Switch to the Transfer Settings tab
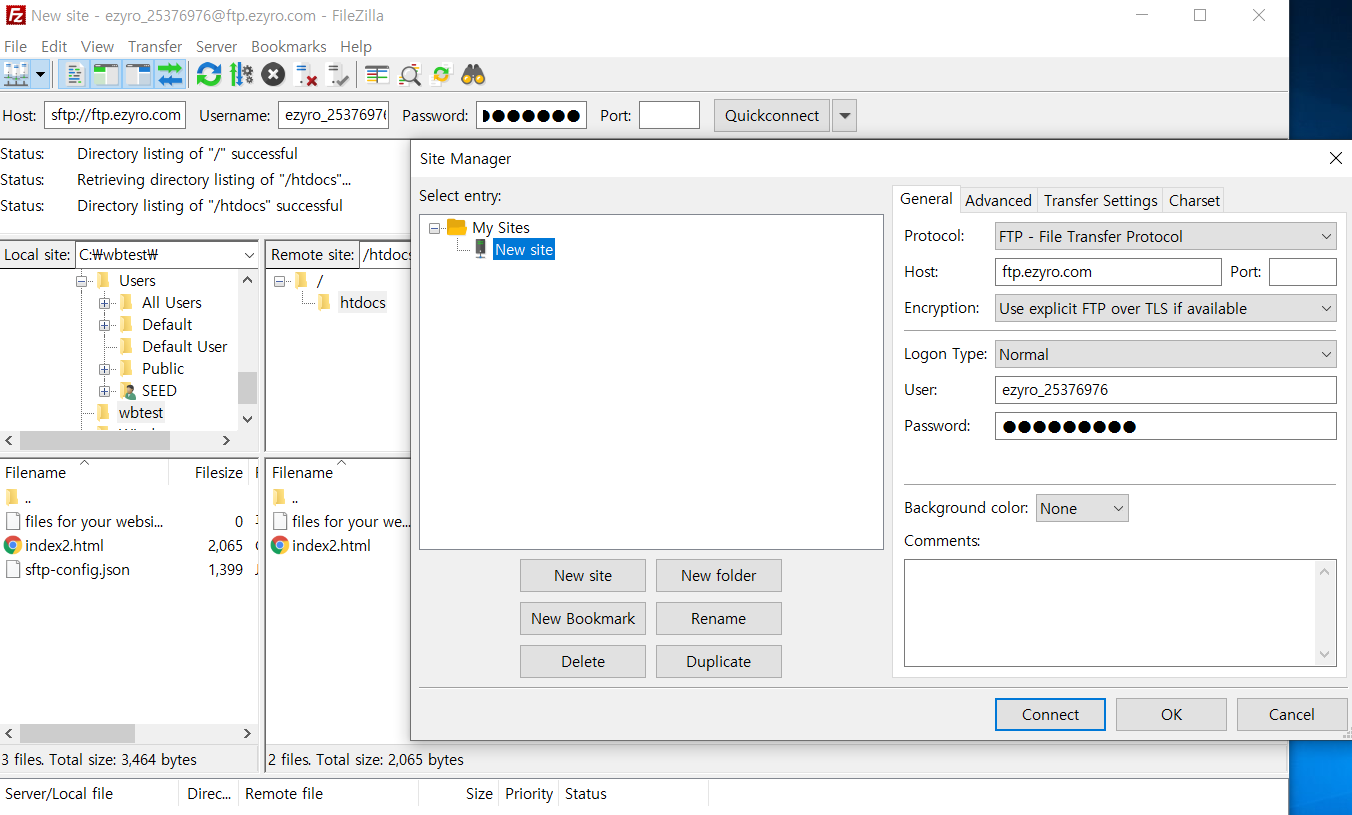This screenshot has height=815, width=1352. click(1100, 200)
